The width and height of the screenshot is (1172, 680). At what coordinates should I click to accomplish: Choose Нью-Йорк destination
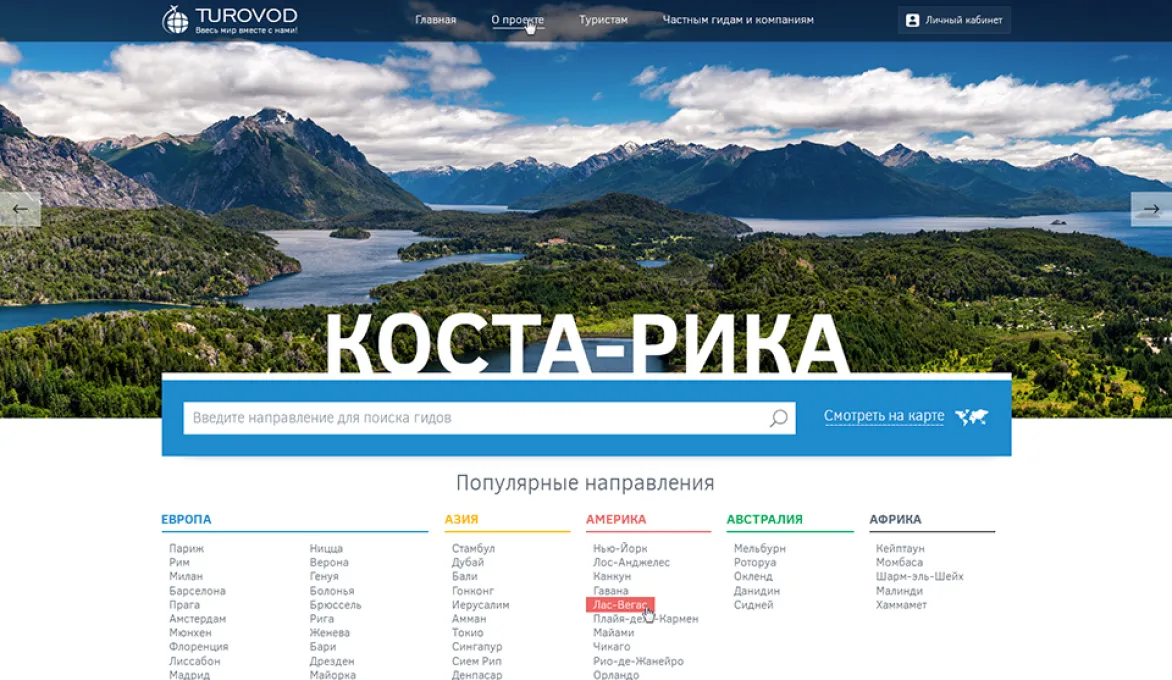(x=620, y=548)
